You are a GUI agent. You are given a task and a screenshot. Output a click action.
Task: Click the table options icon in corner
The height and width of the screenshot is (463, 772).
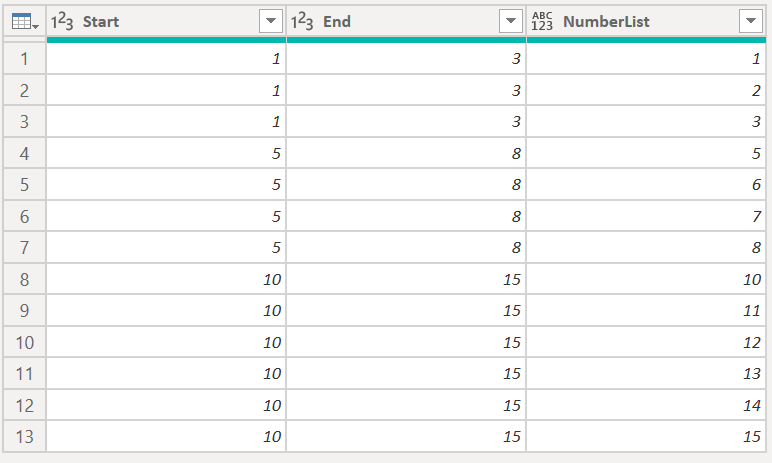tap(24, 21)
